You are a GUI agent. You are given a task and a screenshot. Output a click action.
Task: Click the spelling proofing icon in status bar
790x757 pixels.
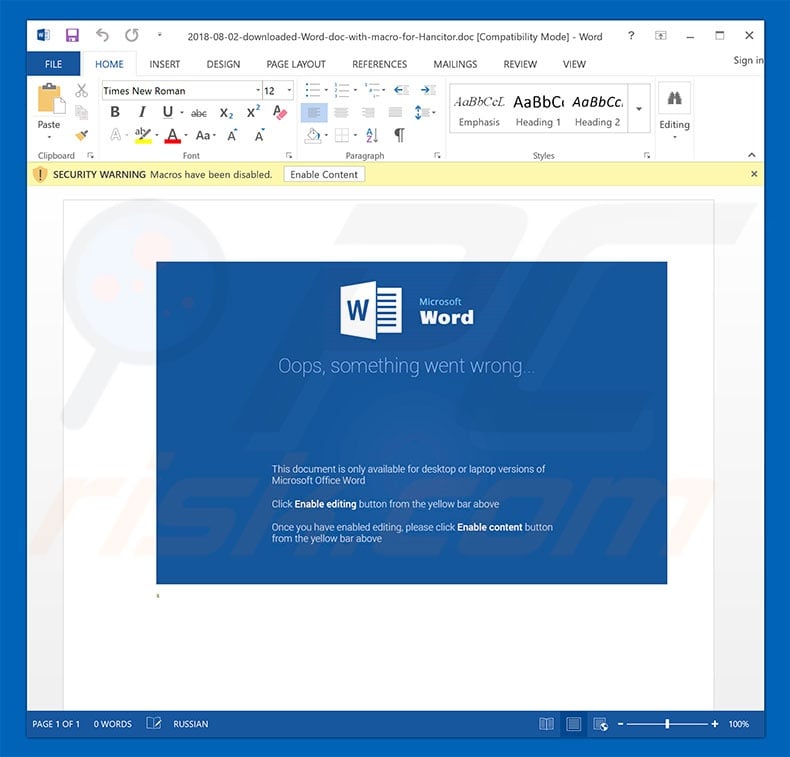pos(154,723)
